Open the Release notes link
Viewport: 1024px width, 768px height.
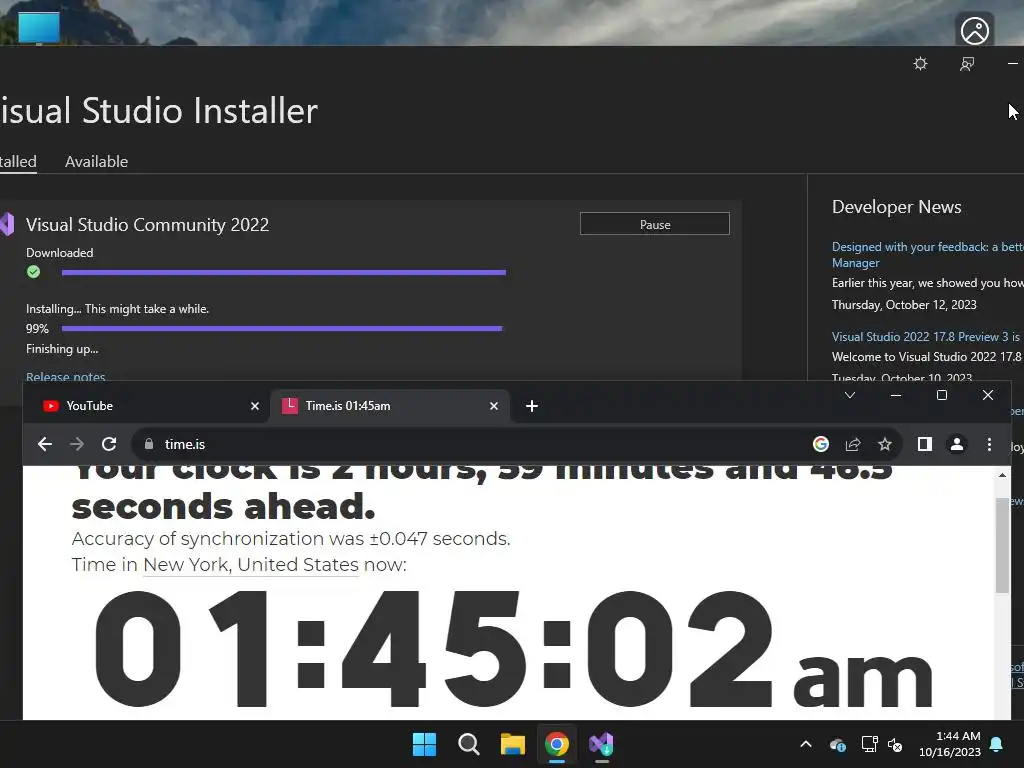point(65,376)
